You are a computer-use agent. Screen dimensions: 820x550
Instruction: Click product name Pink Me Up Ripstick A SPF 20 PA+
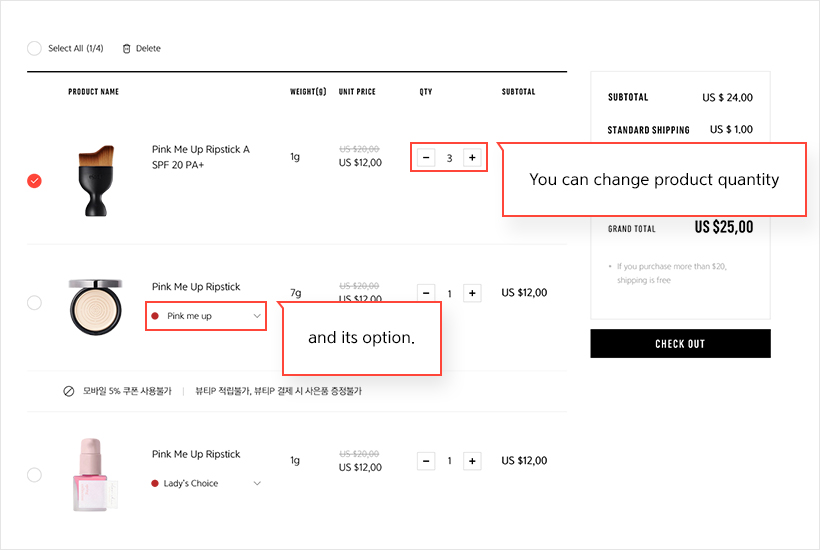200,157
